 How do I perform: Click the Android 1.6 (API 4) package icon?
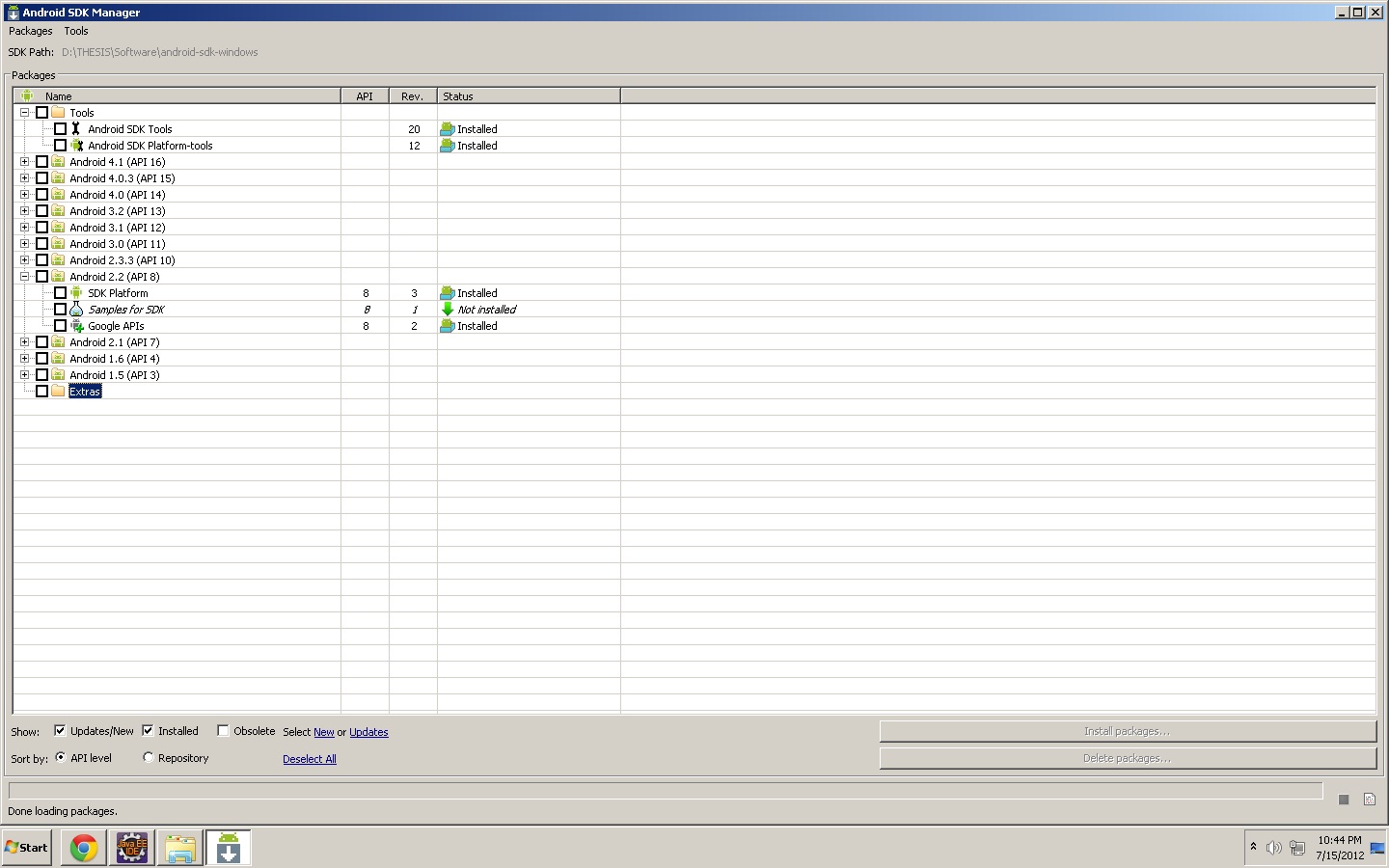tap(58, 358)
